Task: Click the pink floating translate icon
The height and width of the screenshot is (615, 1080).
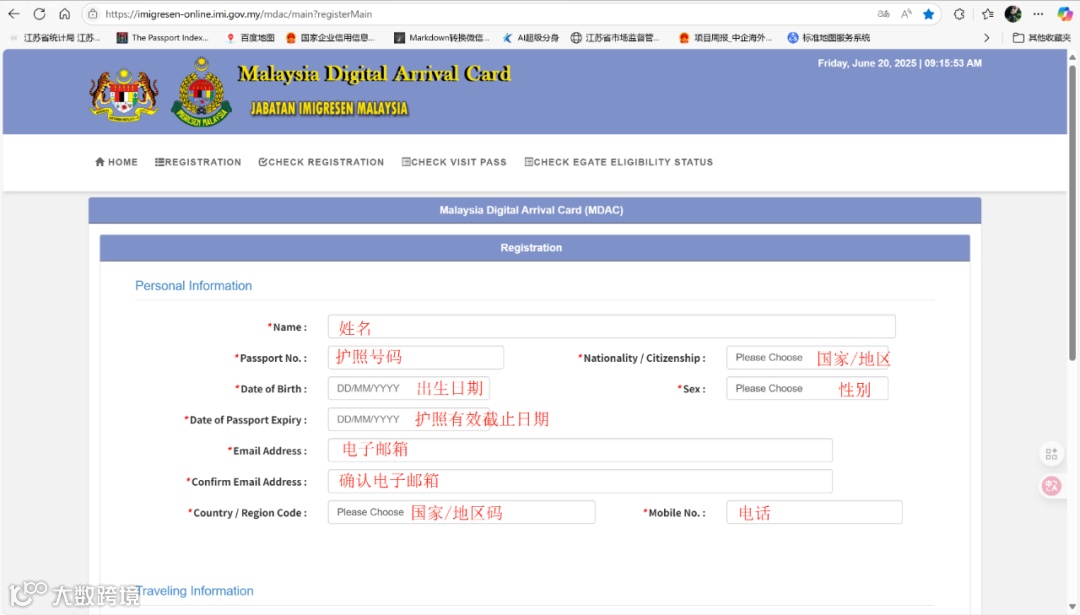Action: (x=1051, y=486)
